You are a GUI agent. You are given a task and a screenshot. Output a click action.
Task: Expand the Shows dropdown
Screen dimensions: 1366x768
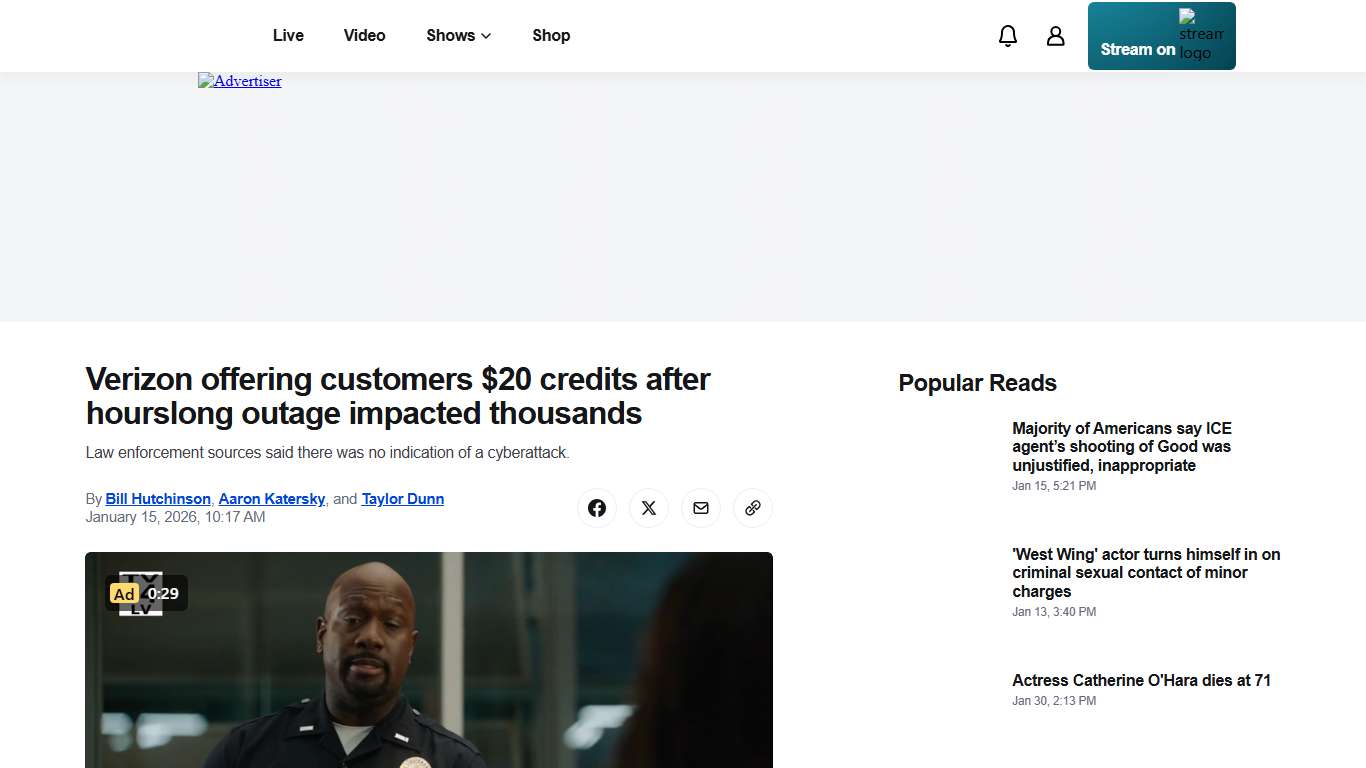[457, 35]
